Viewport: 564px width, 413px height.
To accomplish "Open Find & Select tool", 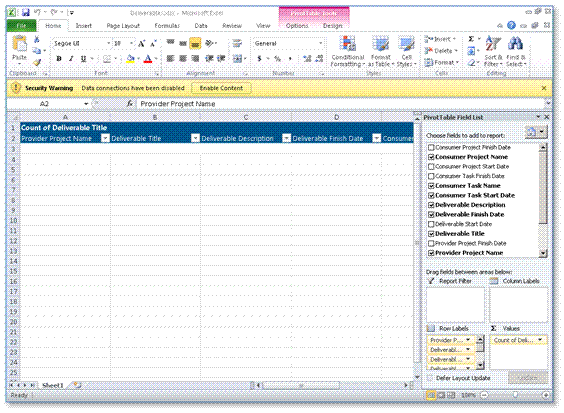I will tap(515, 45).
